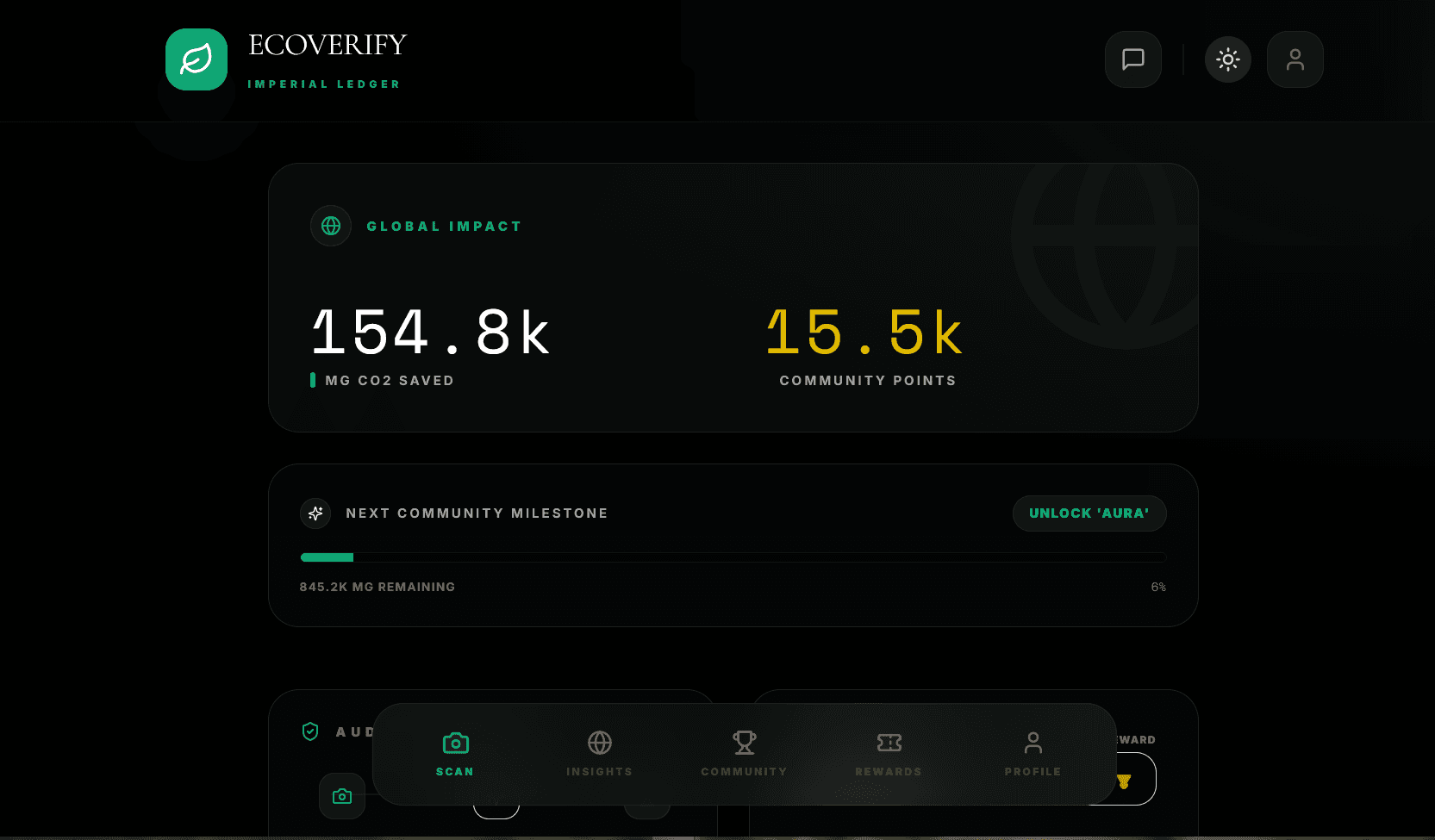Click the sparkle icon next to Next Community Milestone
The width and height of the screenshot is (1435, 840).
coord(315,513)
